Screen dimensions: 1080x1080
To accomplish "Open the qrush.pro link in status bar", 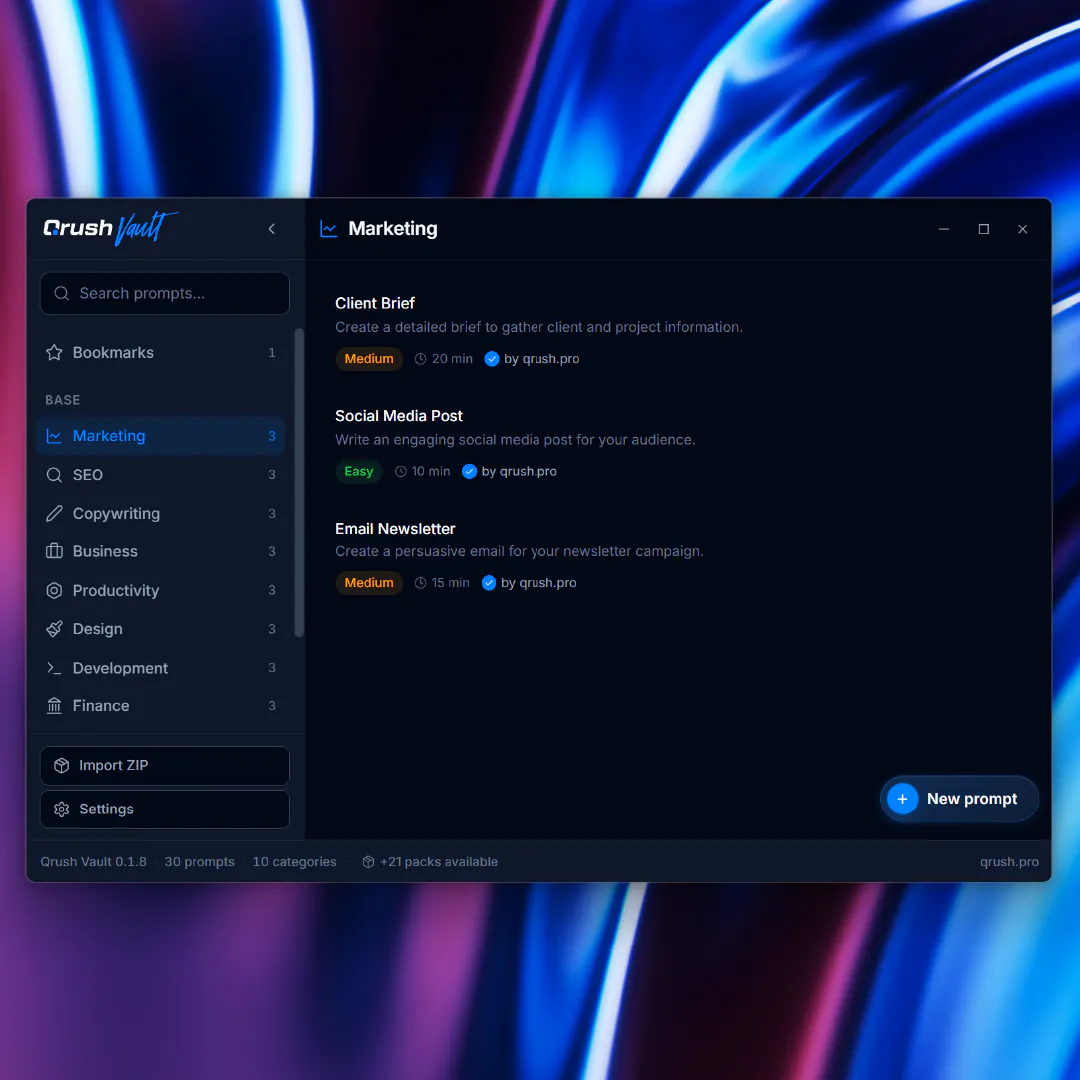I will 1009,862.
